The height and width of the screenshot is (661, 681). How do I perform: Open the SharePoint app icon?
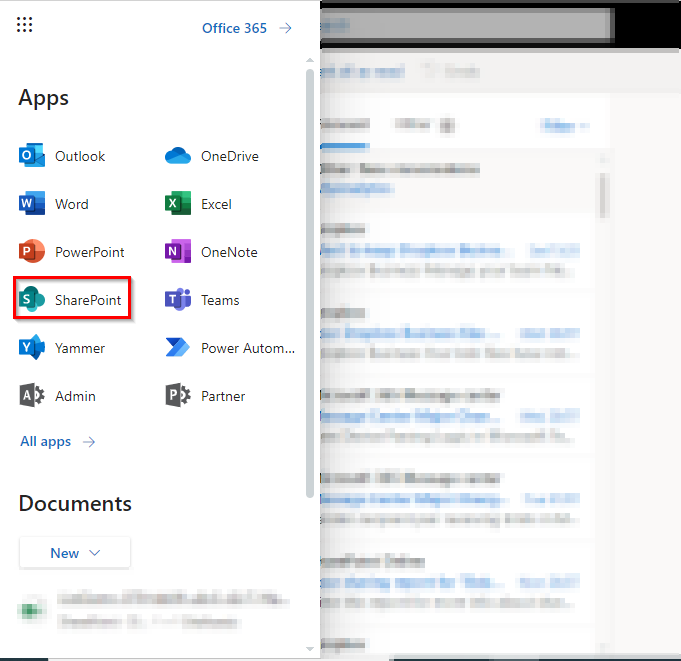(x=32, y=299)
